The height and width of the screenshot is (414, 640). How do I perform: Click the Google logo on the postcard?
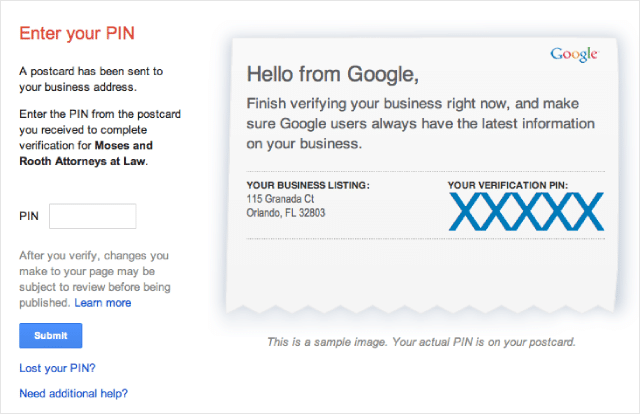point(574,54)
